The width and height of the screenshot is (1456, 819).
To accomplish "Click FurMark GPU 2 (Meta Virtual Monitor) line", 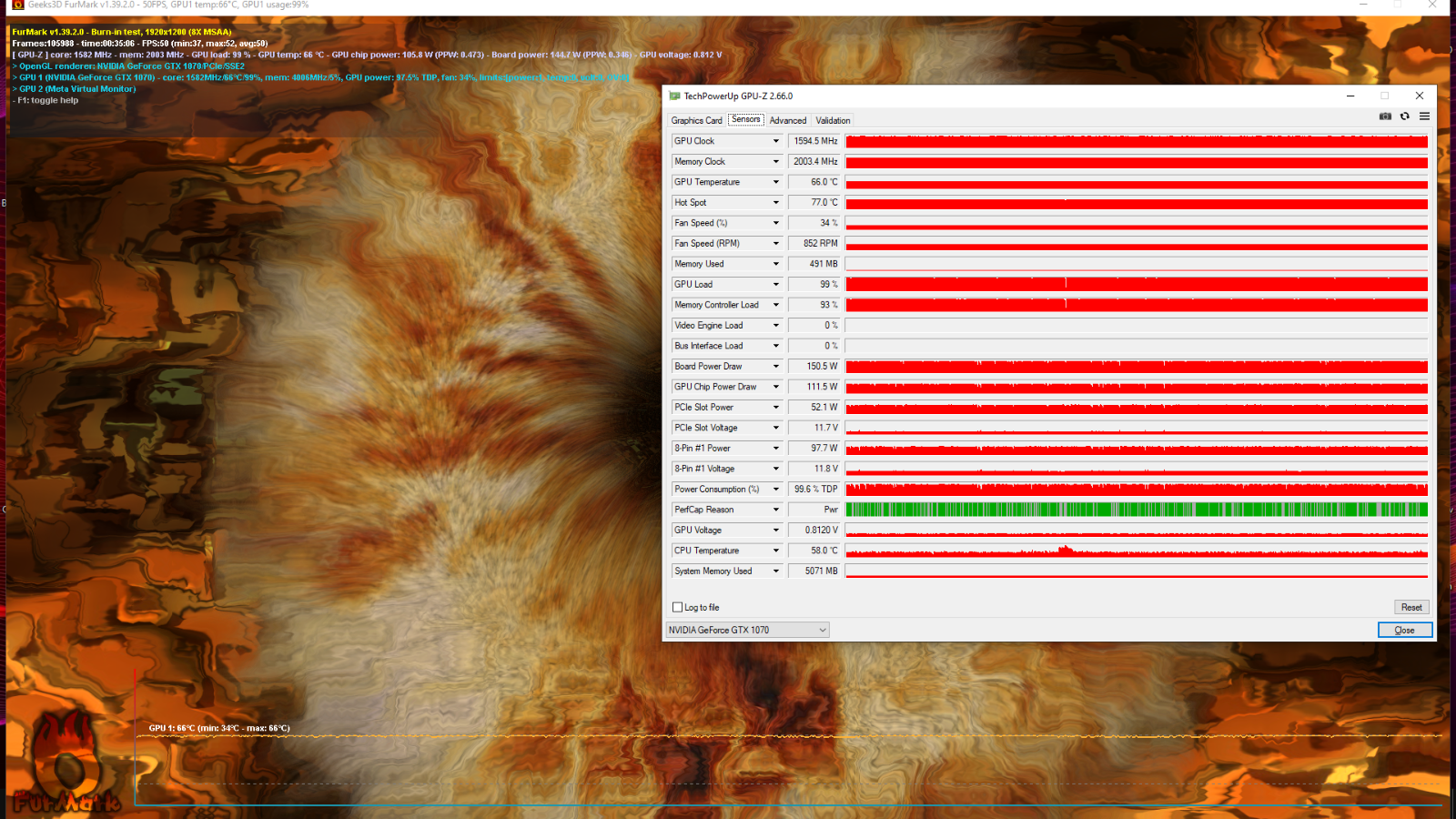I will coord(74,89).
